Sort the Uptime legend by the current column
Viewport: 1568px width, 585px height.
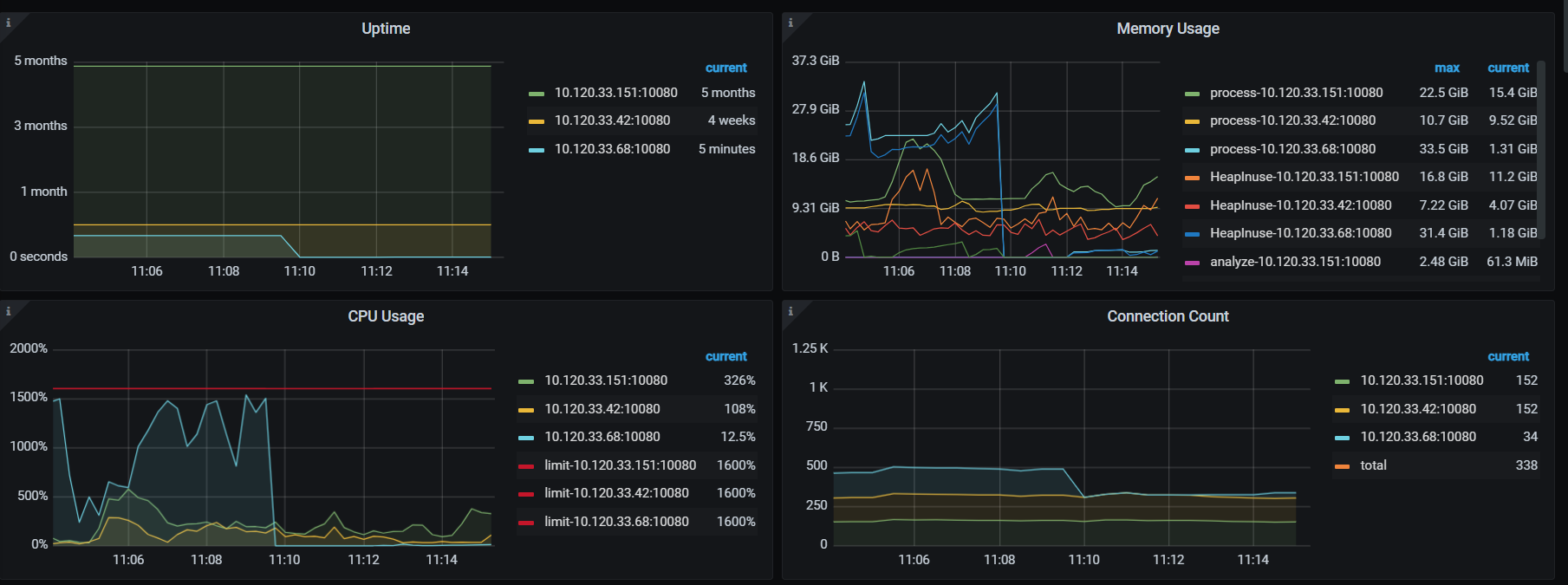click(x=725, y=68)
